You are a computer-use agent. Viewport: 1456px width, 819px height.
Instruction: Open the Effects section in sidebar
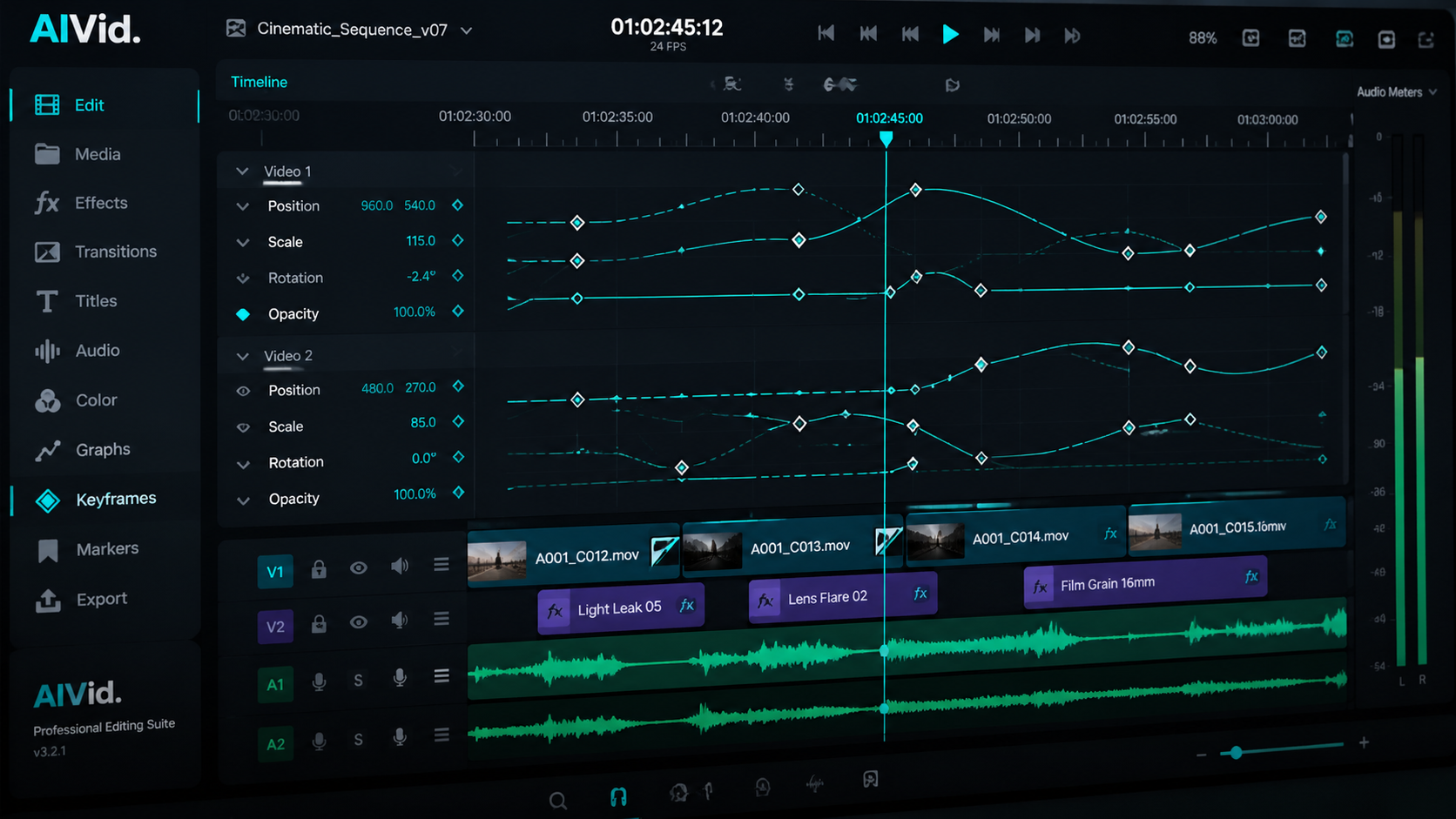click(x=81, y=203)
